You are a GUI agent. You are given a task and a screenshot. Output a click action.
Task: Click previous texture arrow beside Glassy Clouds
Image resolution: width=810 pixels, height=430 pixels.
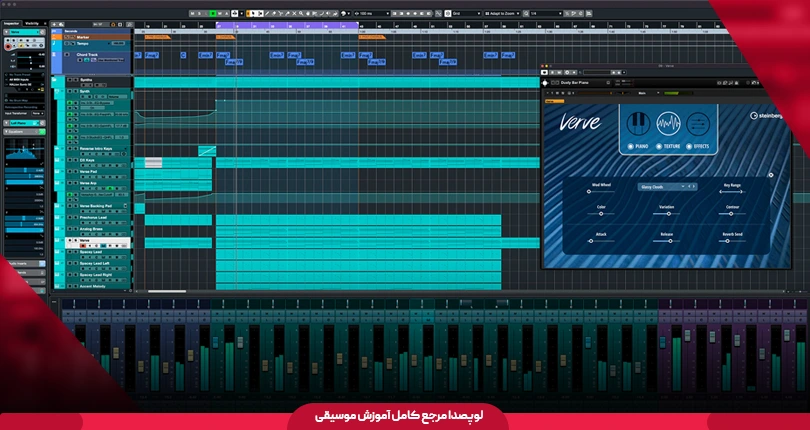click(x=689, y=187)
